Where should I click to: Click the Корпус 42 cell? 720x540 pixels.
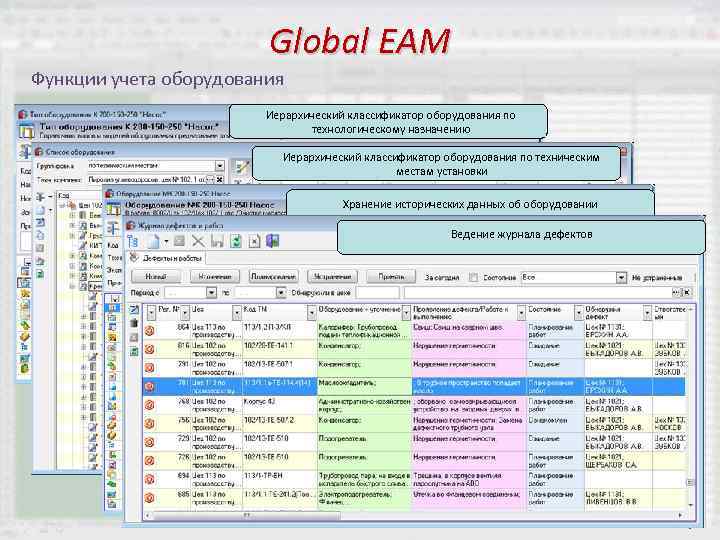click(280, 405)
